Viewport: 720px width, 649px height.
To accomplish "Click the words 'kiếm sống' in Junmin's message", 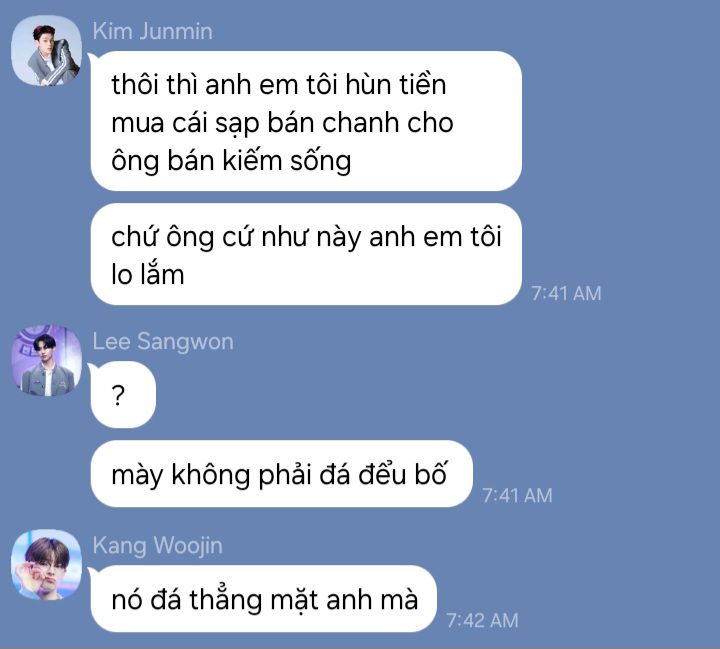I will 287,161.
